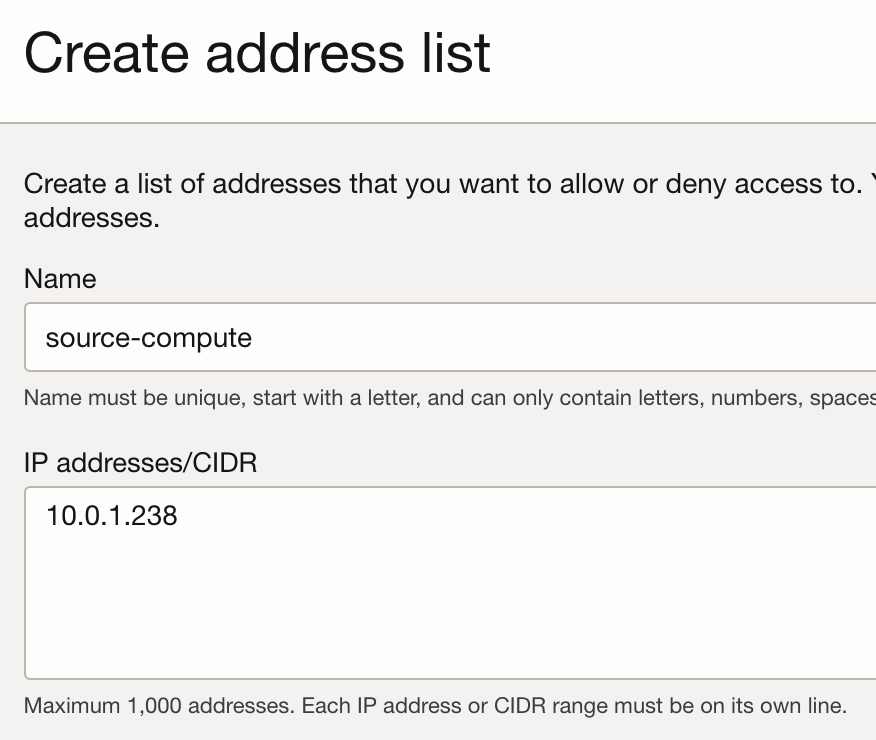Click the "source-compute" text in Name field
The image size is (876, 740).
click(x=149, y=338)
